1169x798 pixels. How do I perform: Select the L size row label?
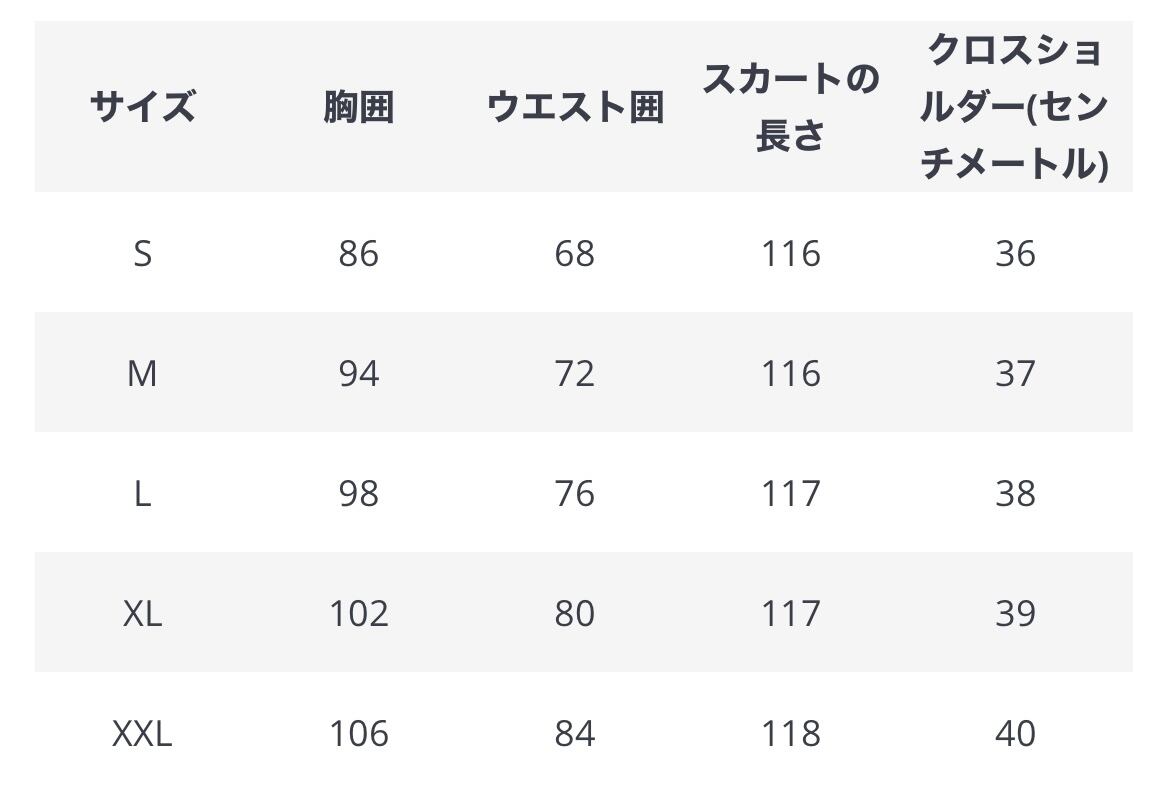pyautogui.click(x=142, y=493)
